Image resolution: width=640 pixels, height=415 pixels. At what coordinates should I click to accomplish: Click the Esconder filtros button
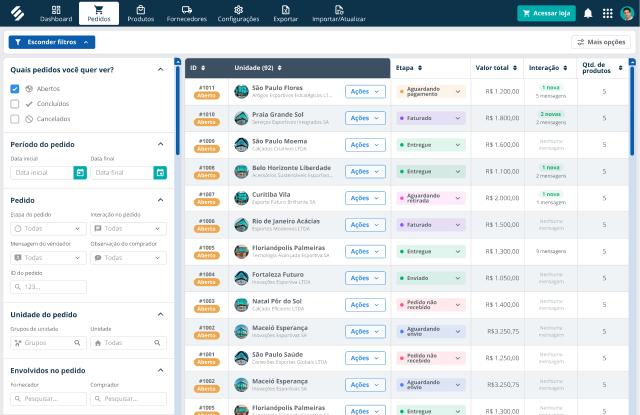point(52,42)
